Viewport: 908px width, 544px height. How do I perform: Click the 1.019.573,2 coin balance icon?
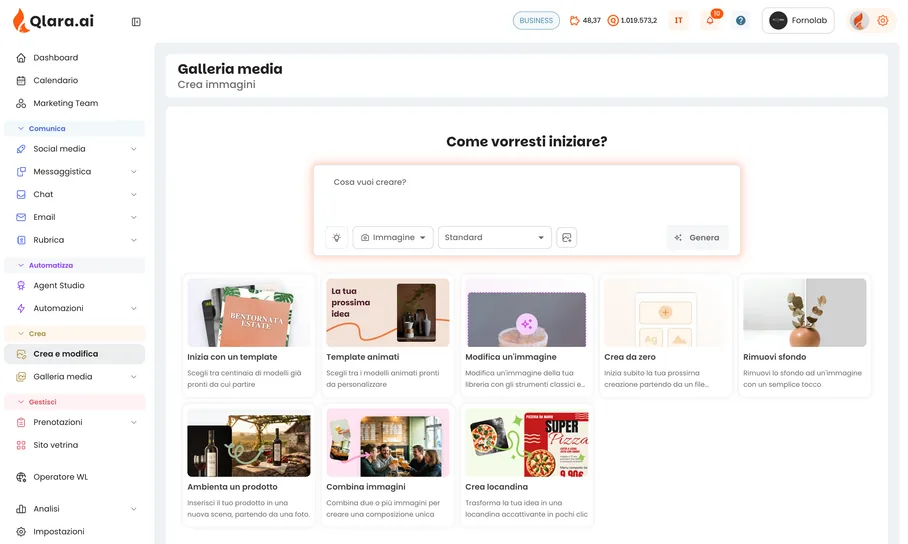tap(613, 20)
